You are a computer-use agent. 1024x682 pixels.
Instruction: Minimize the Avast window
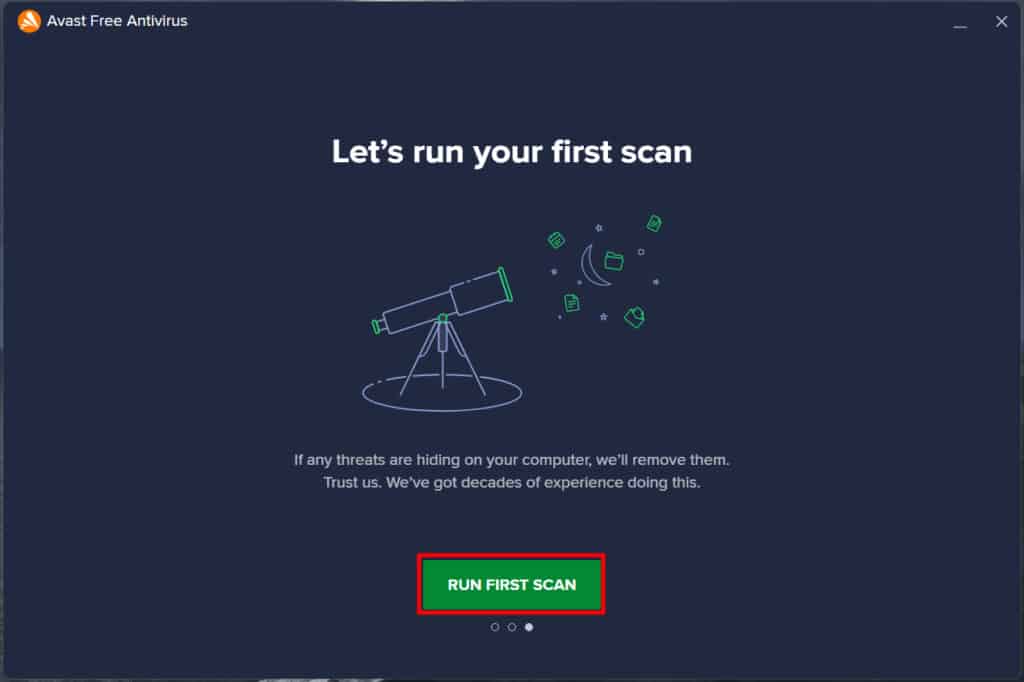[x=960, y=22]
